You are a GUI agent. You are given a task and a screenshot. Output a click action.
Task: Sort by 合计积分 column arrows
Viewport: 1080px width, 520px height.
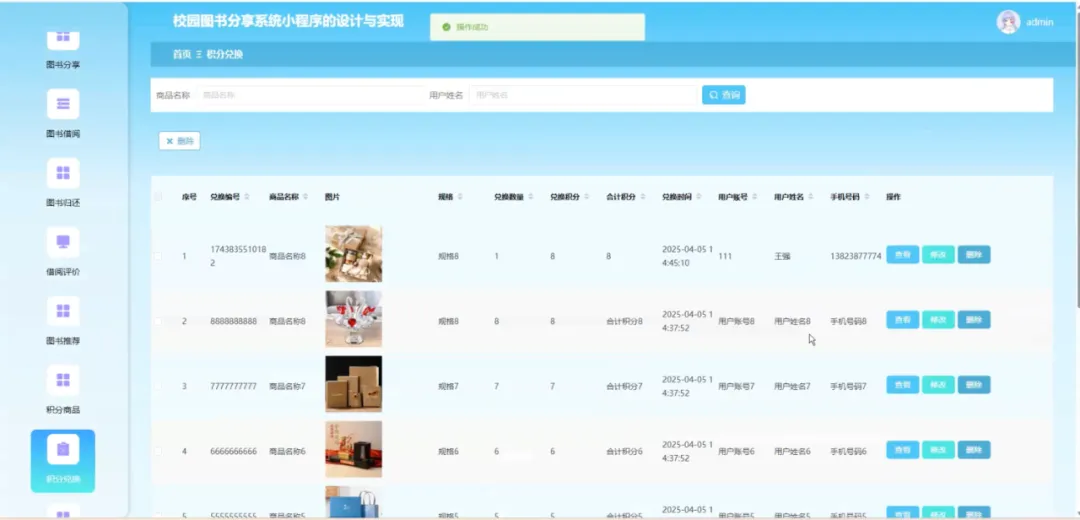[x=642, y=197]
